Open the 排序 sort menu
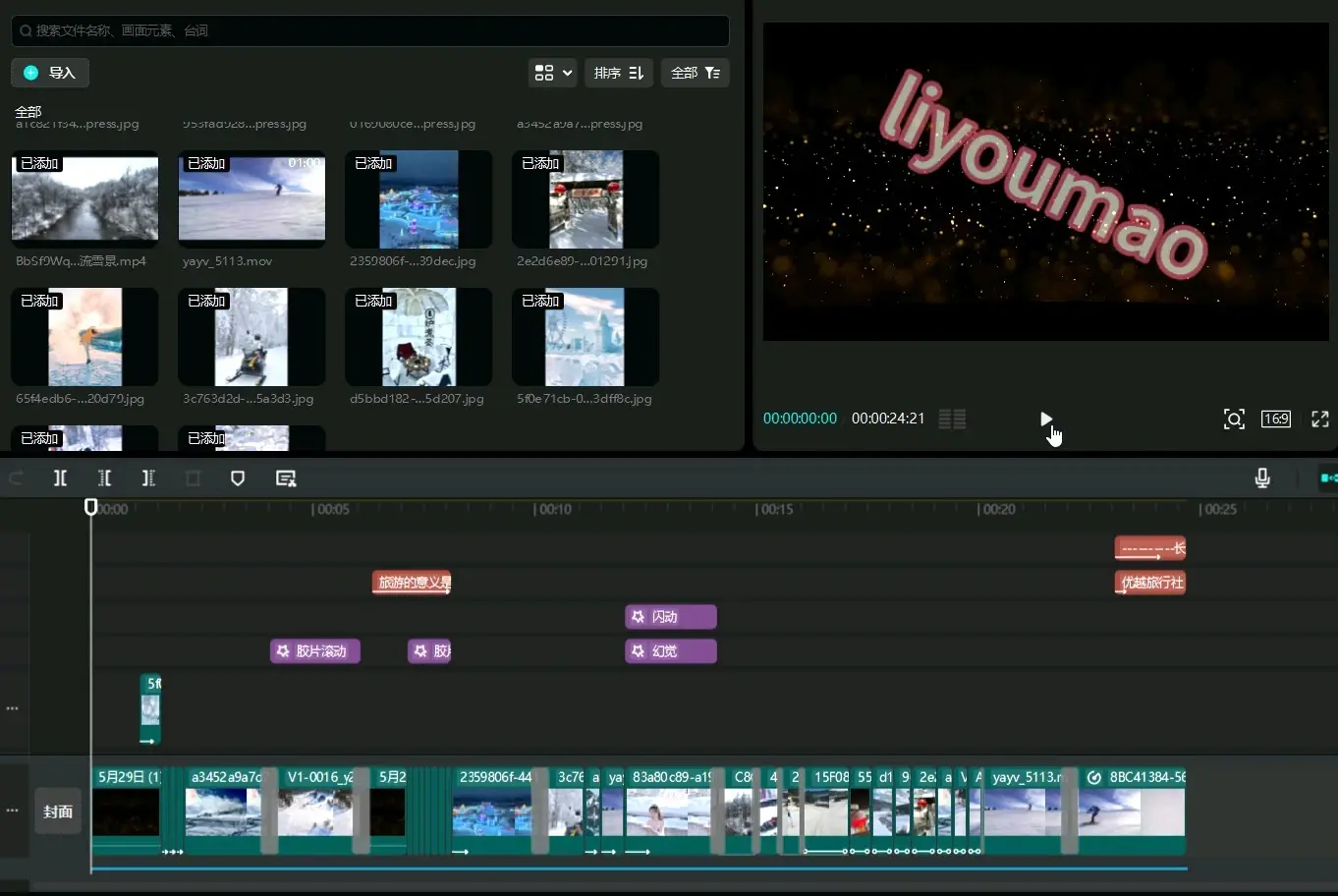This screenshot has width=1338, height=896. click(x=619, y=73)
